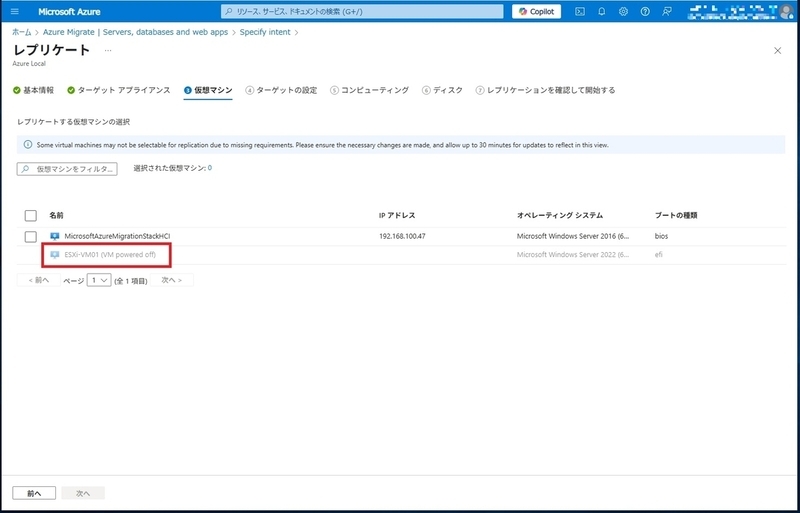
Task: Click the Microsoft Azure logo text
Action: click(69, 12)
